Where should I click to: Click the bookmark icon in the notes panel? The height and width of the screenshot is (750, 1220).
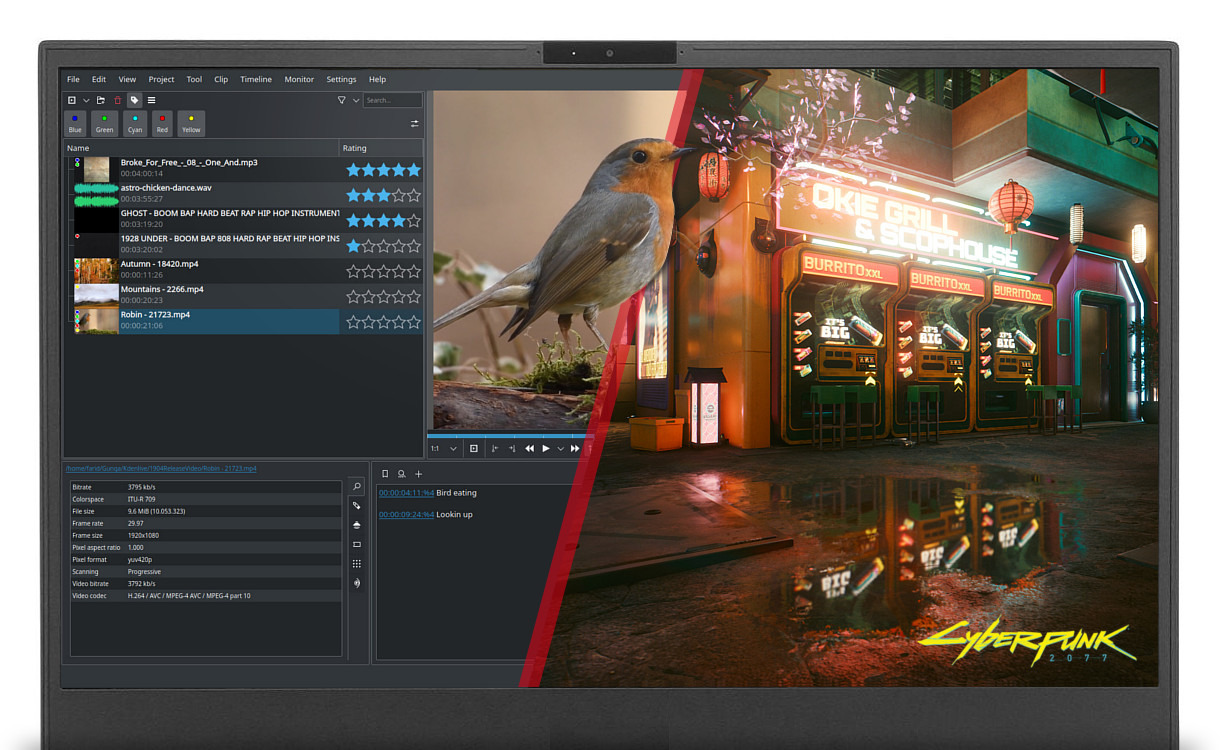click(385, 474)
